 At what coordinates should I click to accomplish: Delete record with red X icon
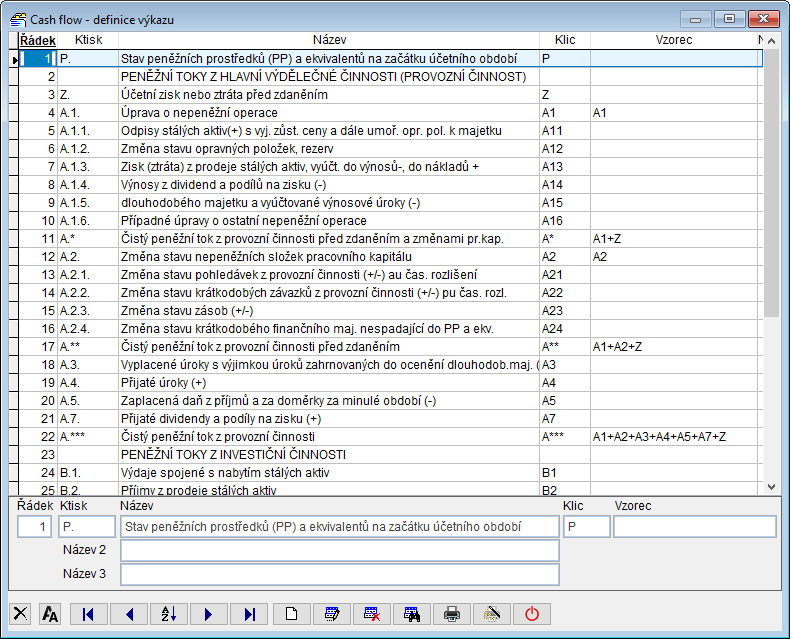point(372,614)
